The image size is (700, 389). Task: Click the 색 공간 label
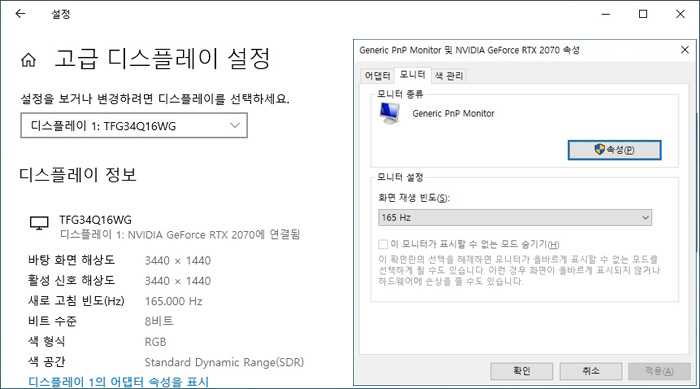46,362
